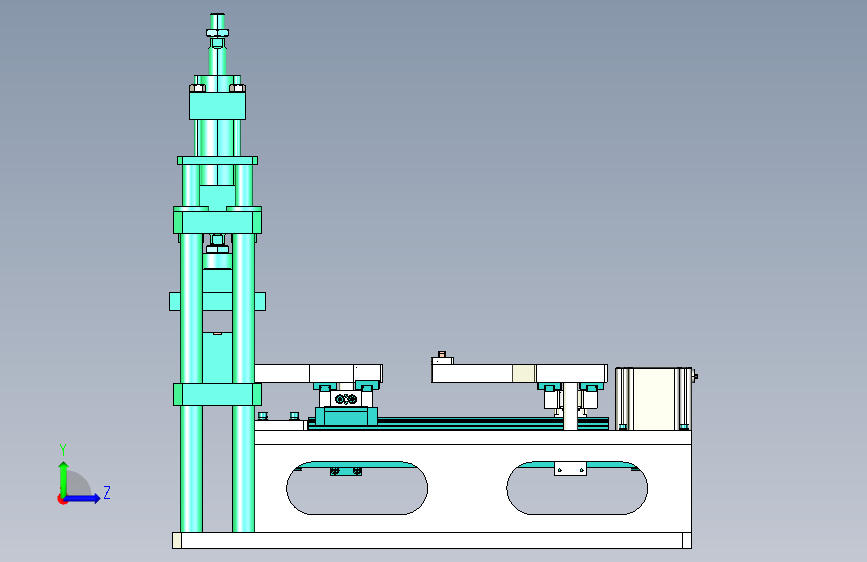Select the white vertical post near right arm
Screen dimensions: 867x562
pos(570,406)
